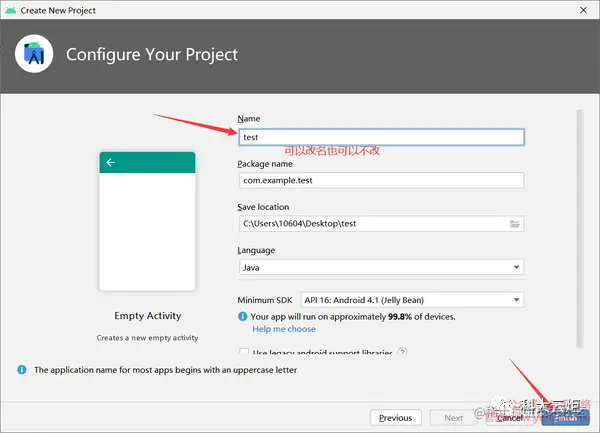Click the Name label above the field
Image resolution: width=600 pixels, height=433 pixels.
pyautogui.click(x=249, y=119)
